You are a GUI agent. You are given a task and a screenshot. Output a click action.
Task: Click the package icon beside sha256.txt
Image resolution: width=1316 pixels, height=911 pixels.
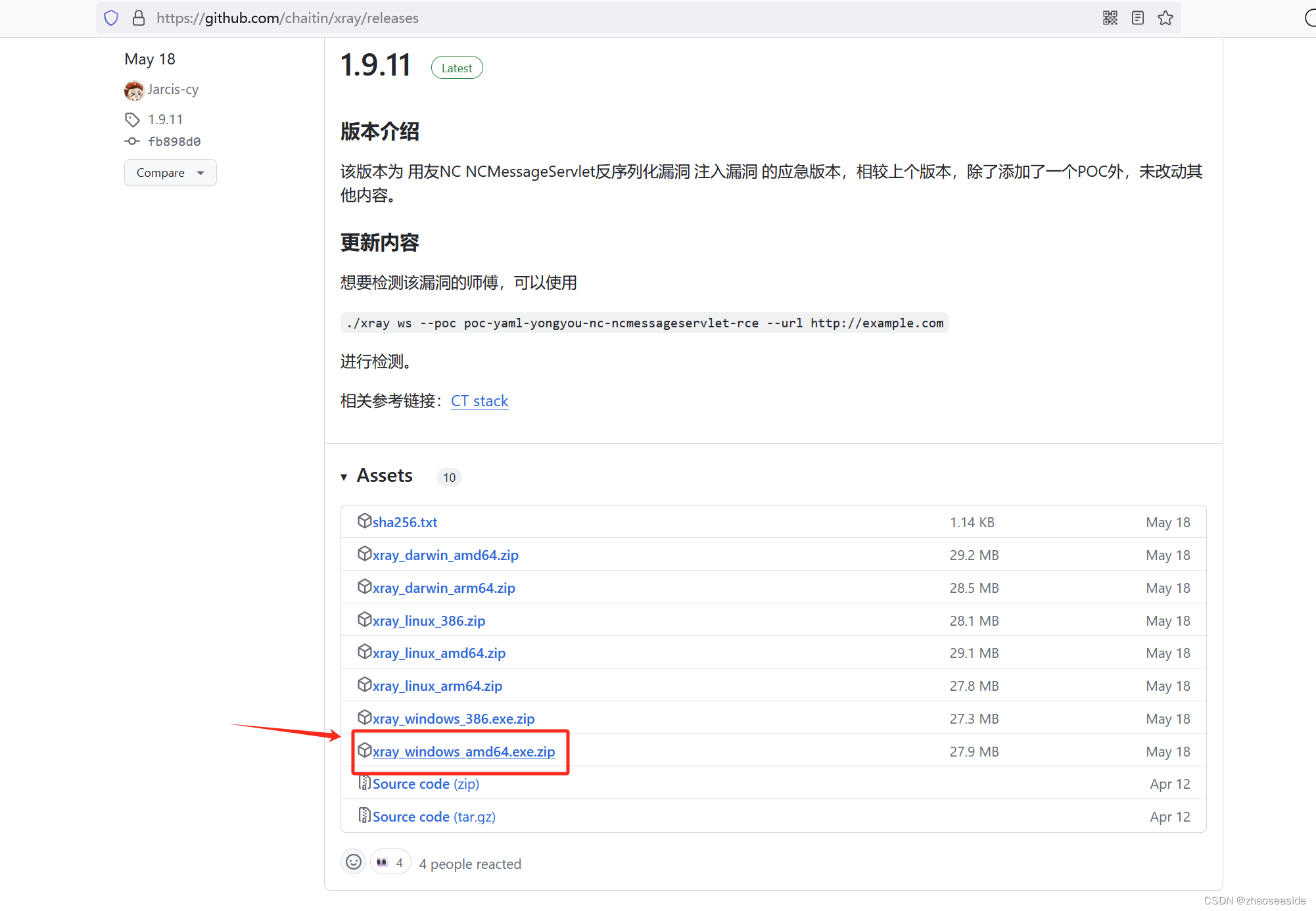365,521
